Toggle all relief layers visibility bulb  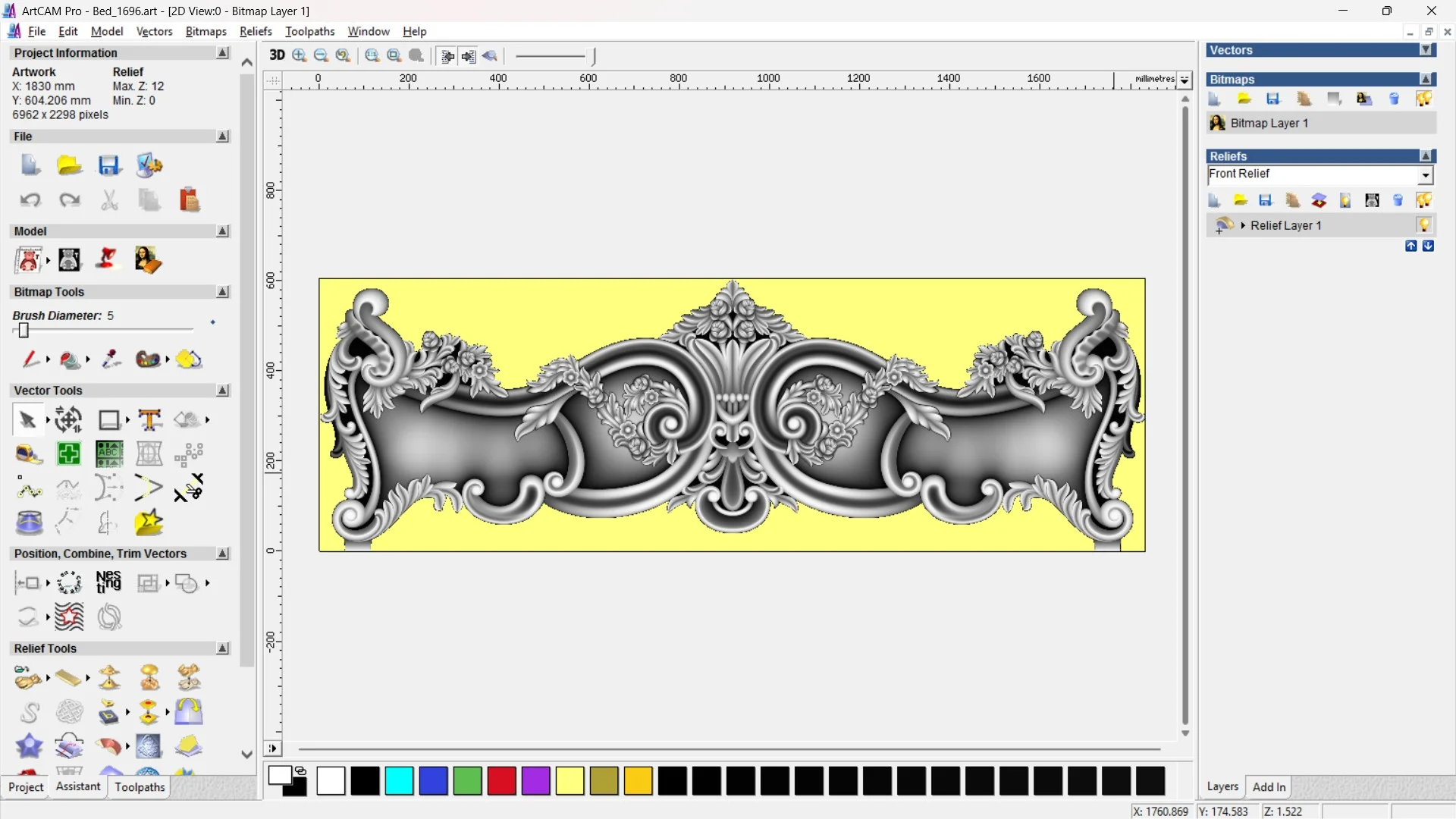[1424, 200]
